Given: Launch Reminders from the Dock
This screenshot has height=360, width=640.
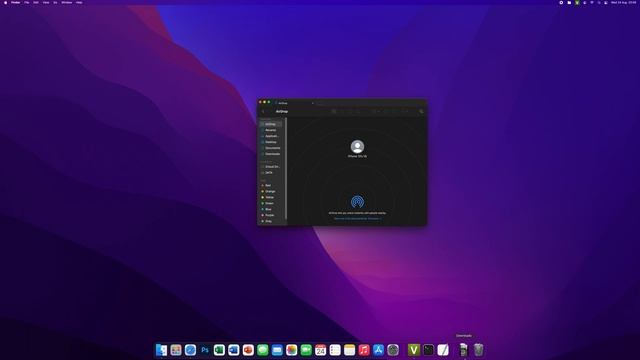Looking at the screenshot, I should (335, 350).
